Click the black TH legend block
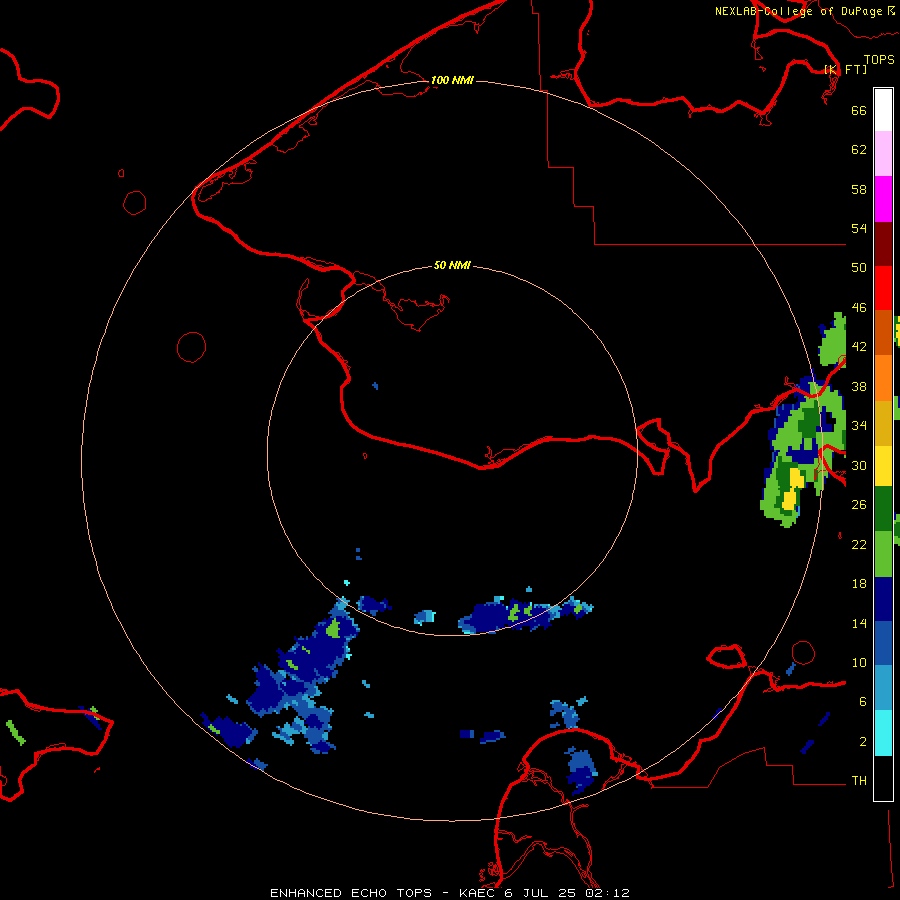The image size is (900, 900). (x=883, y=778)
